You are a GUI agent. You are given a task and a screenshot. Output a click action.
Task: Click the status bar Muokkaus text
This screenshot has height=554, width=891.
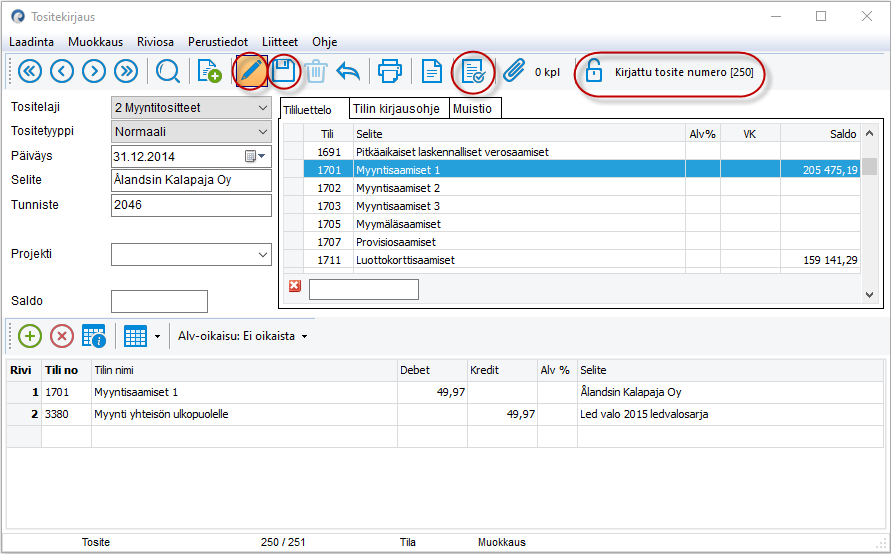[502, 542]
